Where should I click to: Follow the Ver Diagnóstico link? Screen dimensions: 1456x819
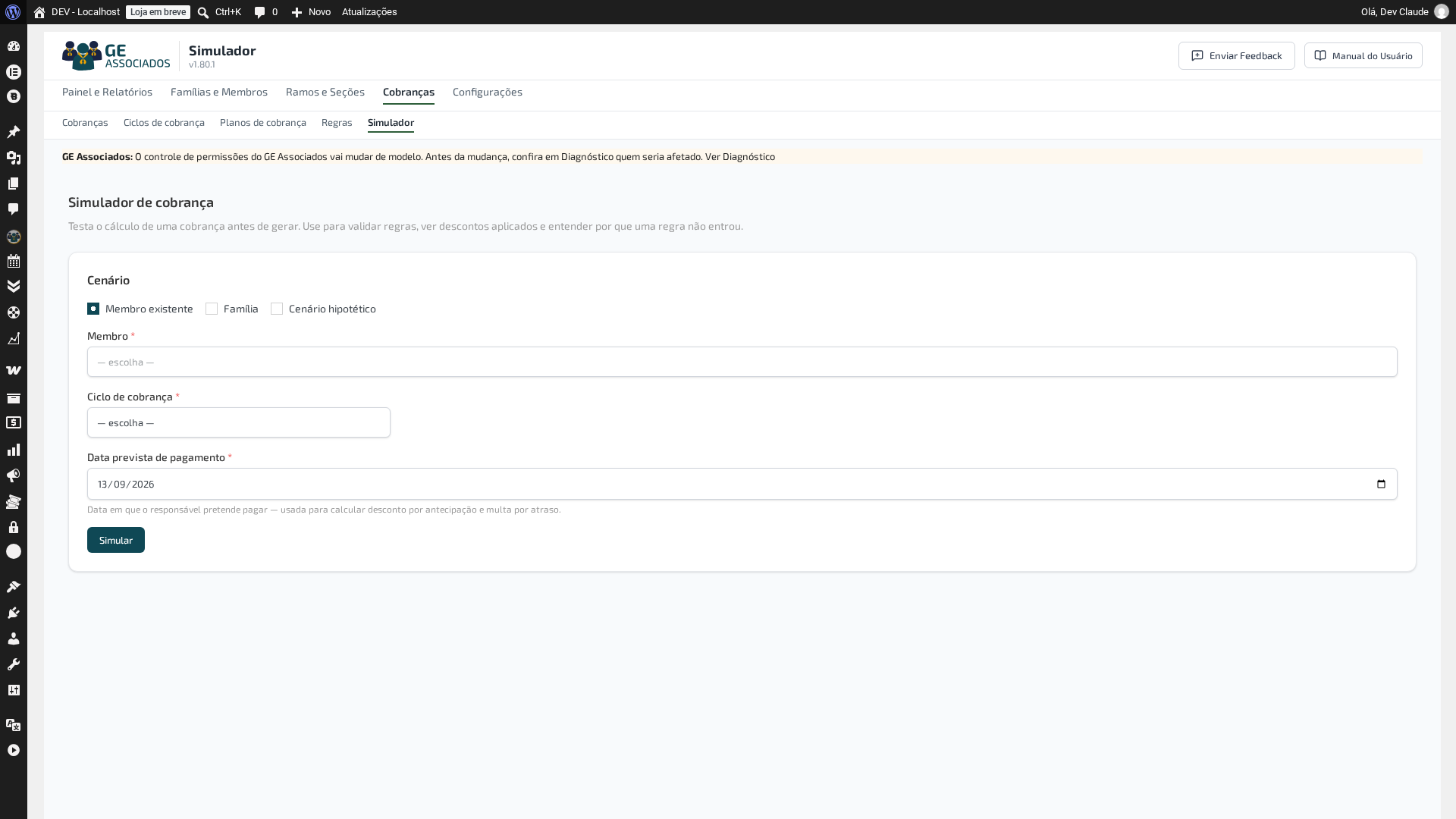pos(740,156)
